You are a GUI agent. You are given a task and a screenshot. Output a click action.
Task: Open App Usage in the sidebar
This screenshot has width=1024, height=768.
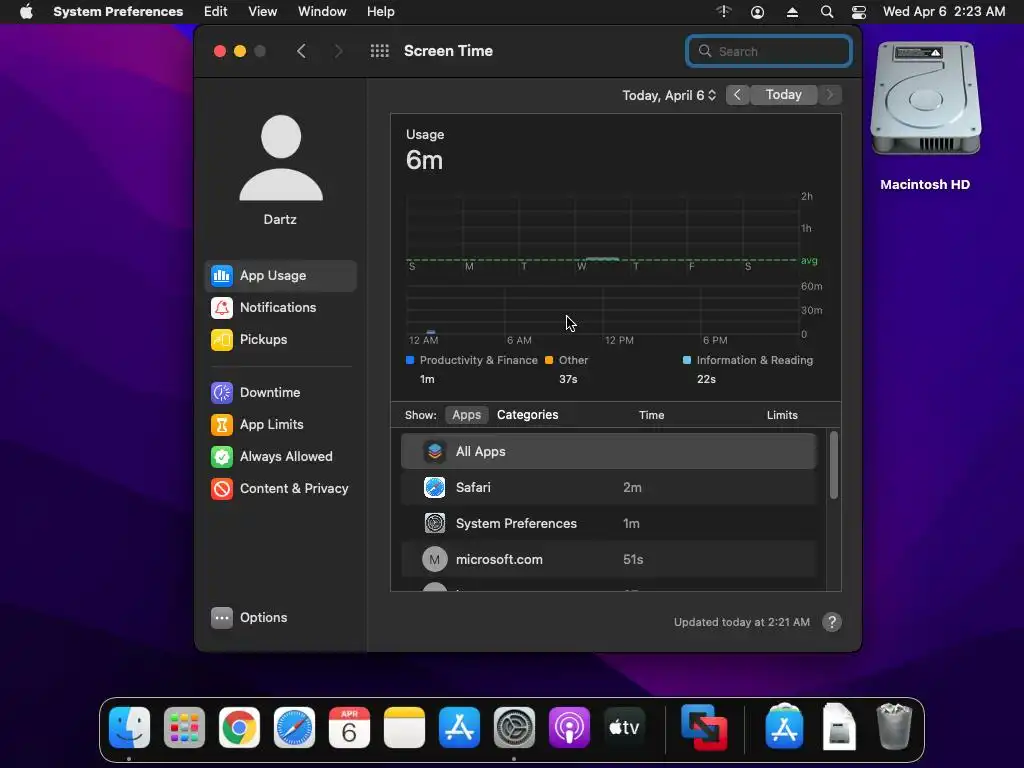(x=281, y=276)
